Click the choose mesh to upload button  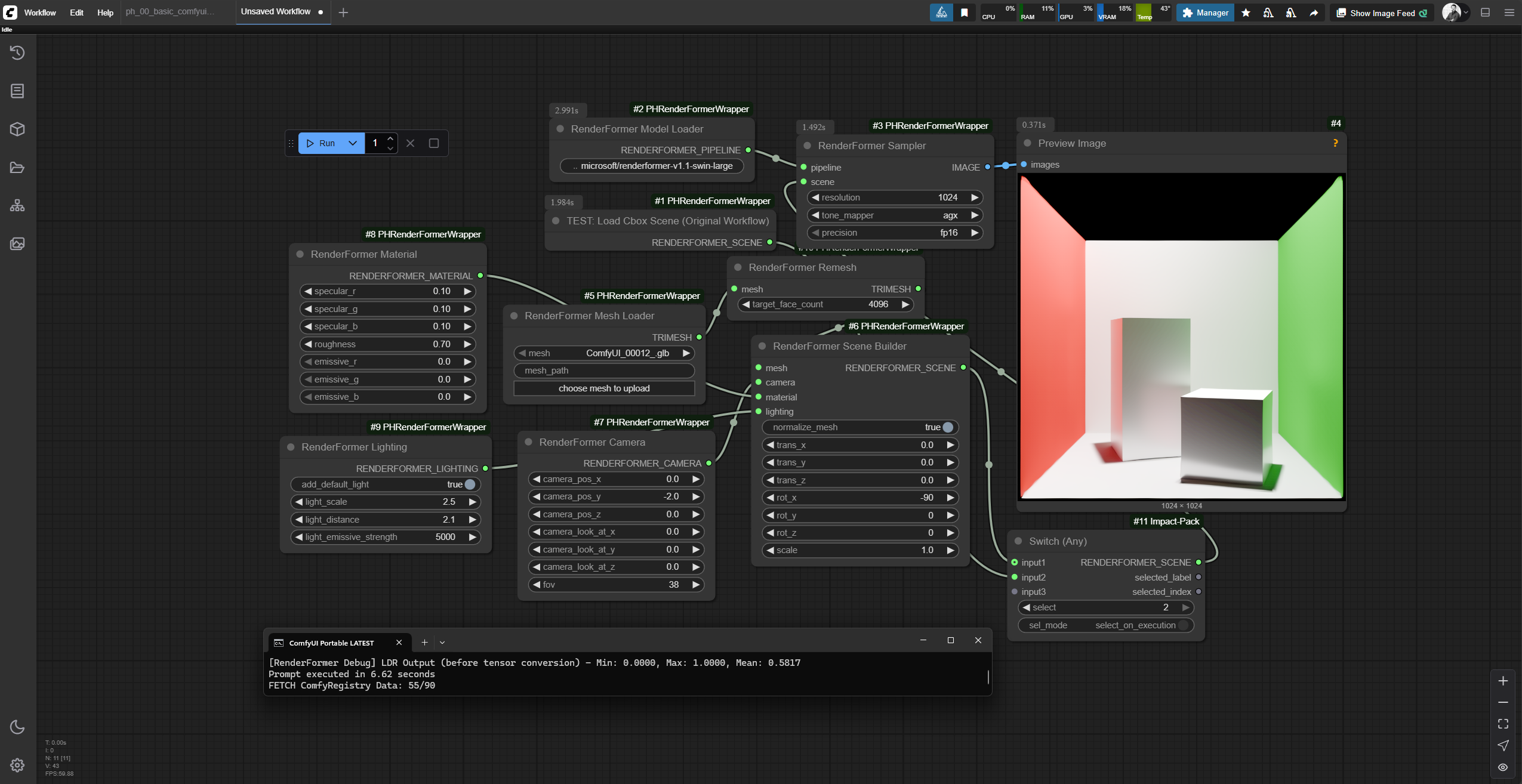pos(604,388)
